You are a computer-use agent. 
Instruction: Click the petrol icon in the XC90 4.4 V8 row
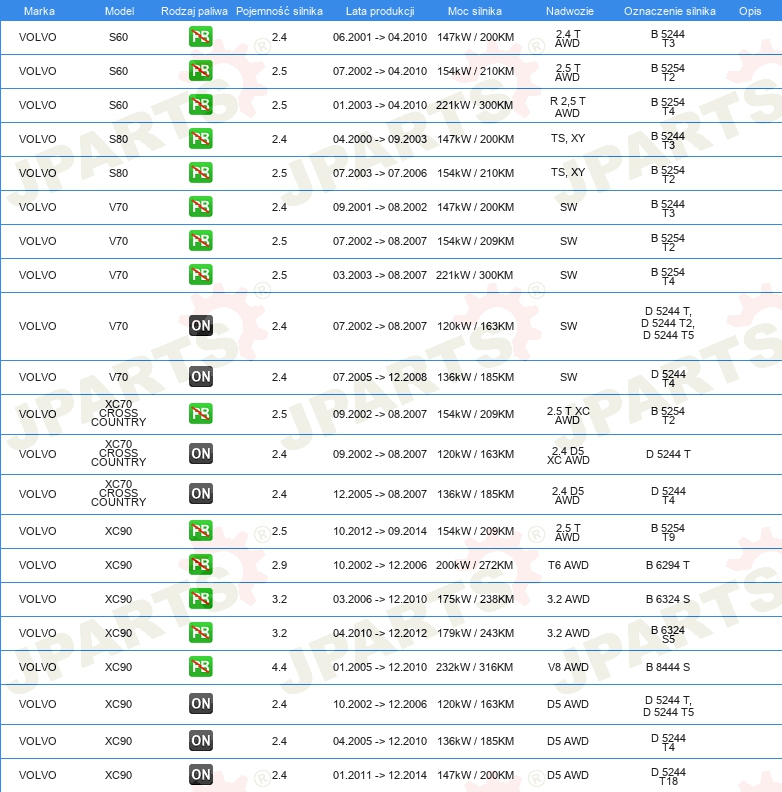201,667
